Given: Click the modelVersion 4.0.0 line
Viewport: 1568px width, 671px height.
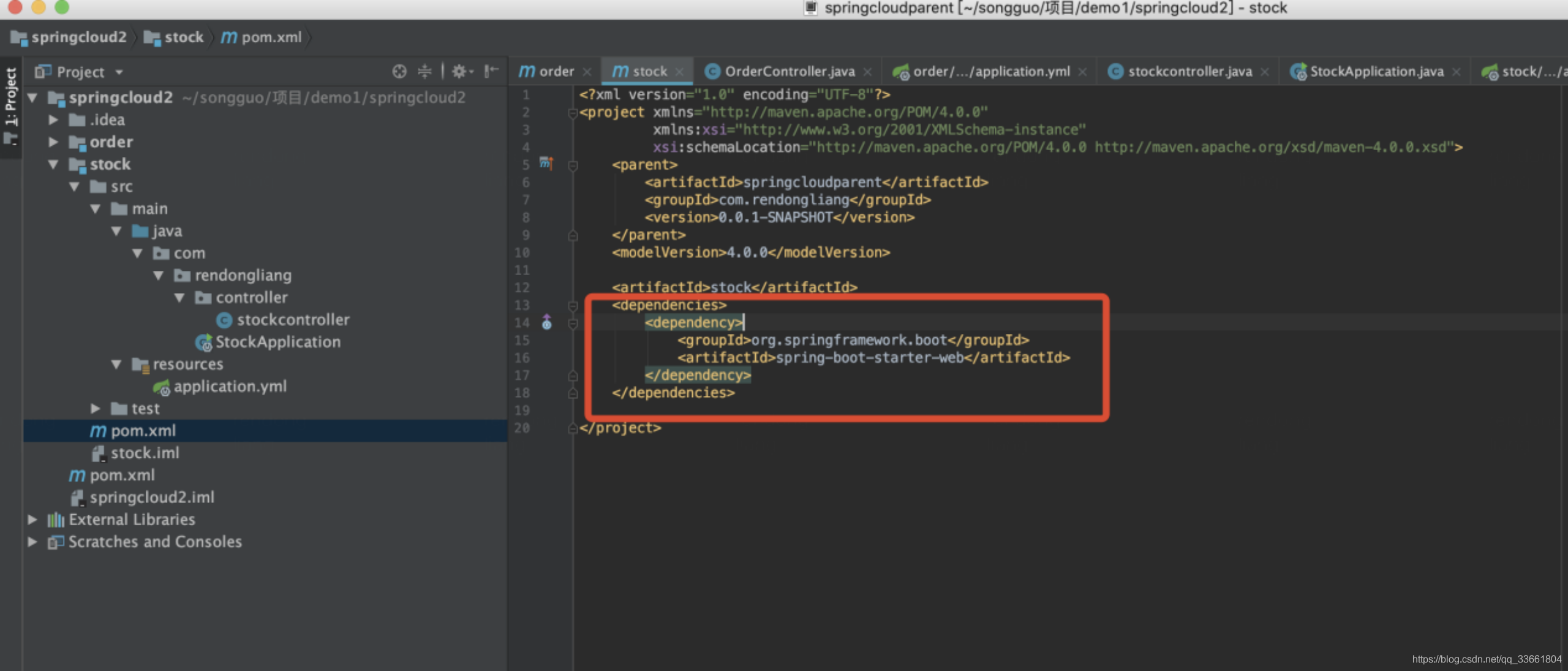Looking at the screenshot, I should [750, 252].
